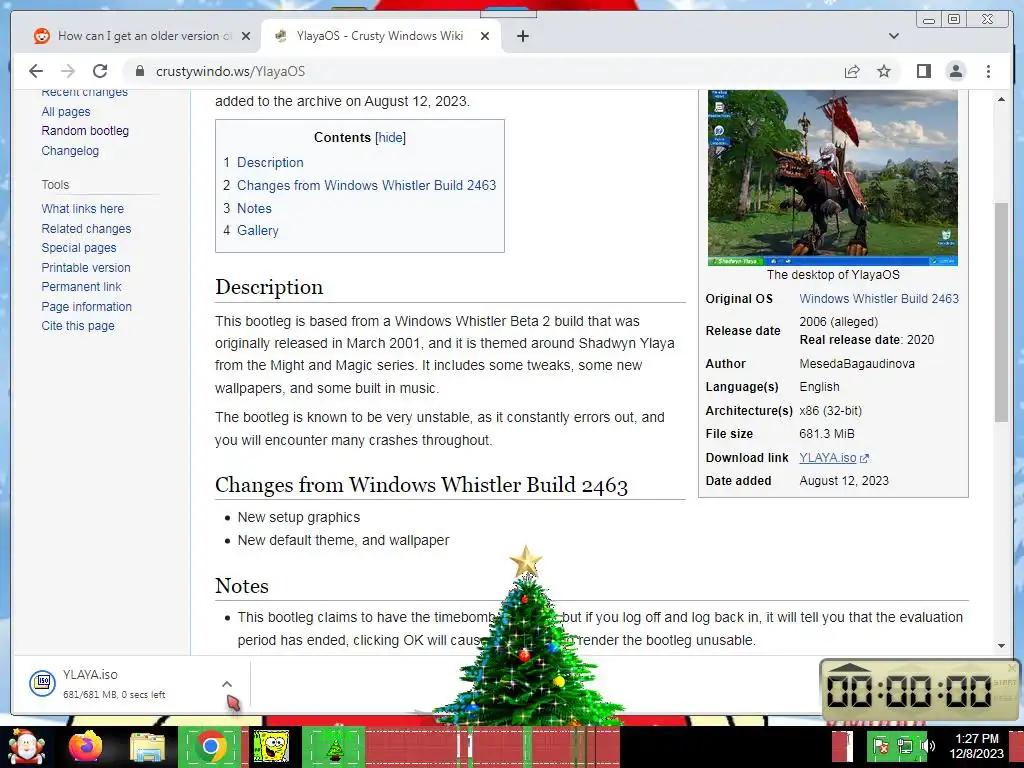Click the 681.3 MiB file size value

827,434
